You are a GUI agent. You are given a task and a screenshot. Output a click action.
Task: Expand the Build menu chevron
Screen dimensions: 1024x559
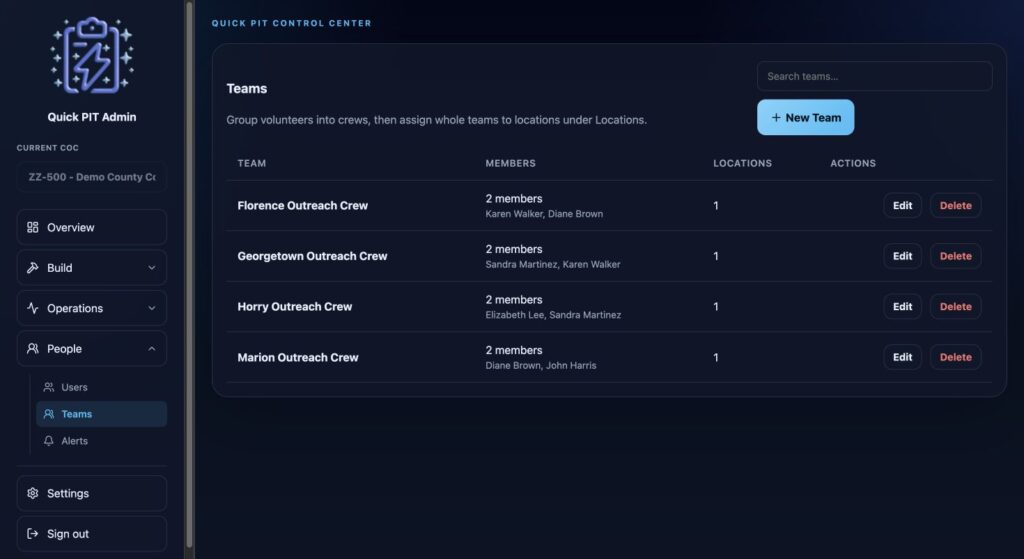pos(152,268)
